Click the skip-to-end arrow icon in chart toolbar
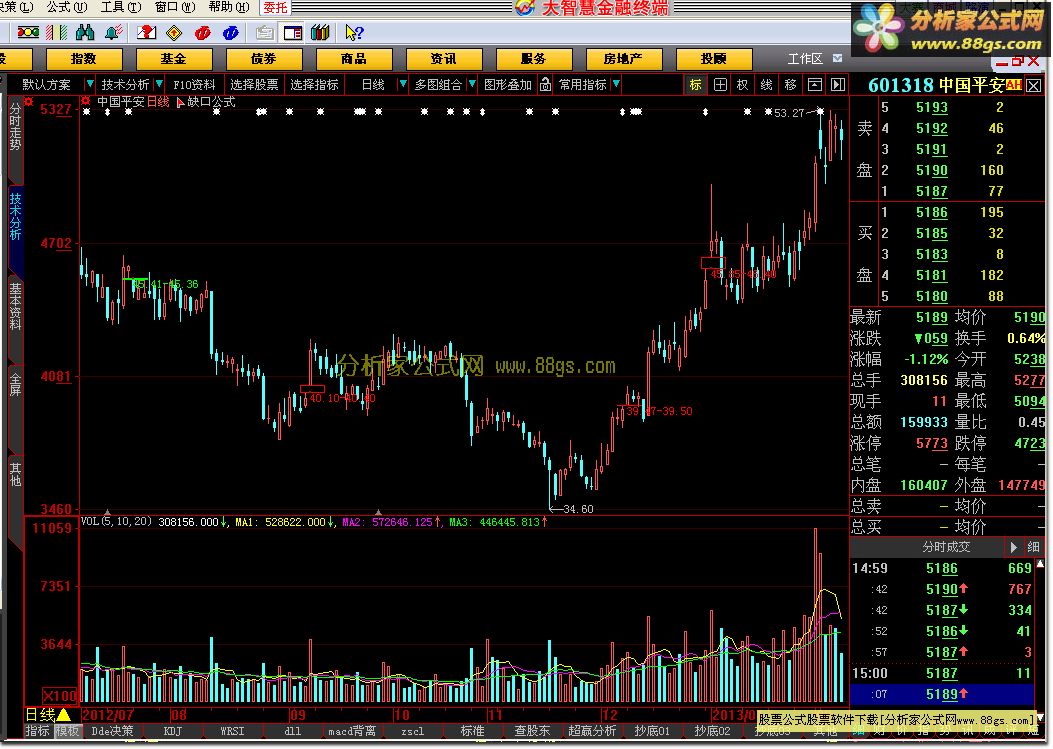This screenshot has height=749, width=1053. 837,85
